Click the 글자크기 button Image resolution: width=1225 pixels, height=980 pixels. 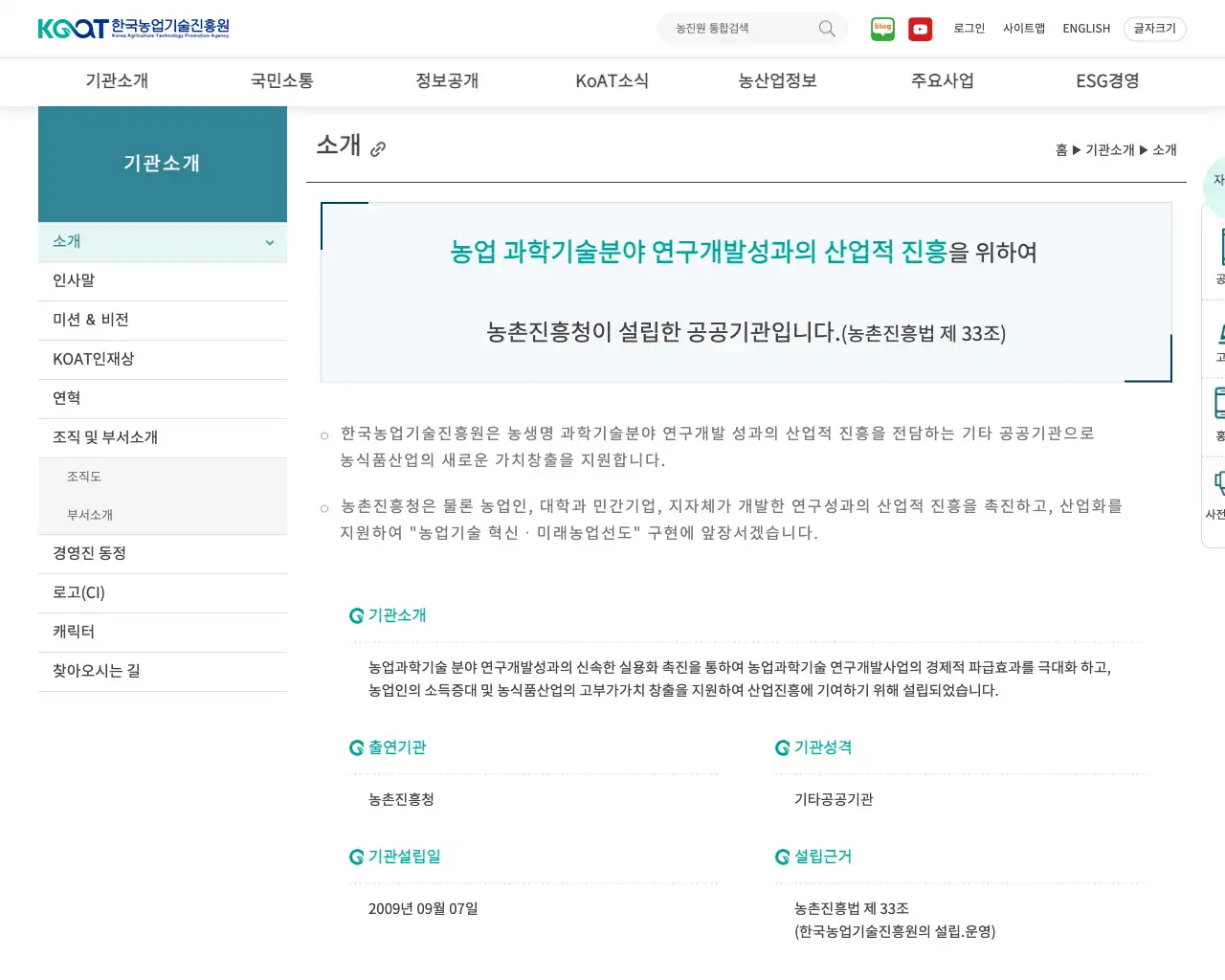tap(1155, 29)
